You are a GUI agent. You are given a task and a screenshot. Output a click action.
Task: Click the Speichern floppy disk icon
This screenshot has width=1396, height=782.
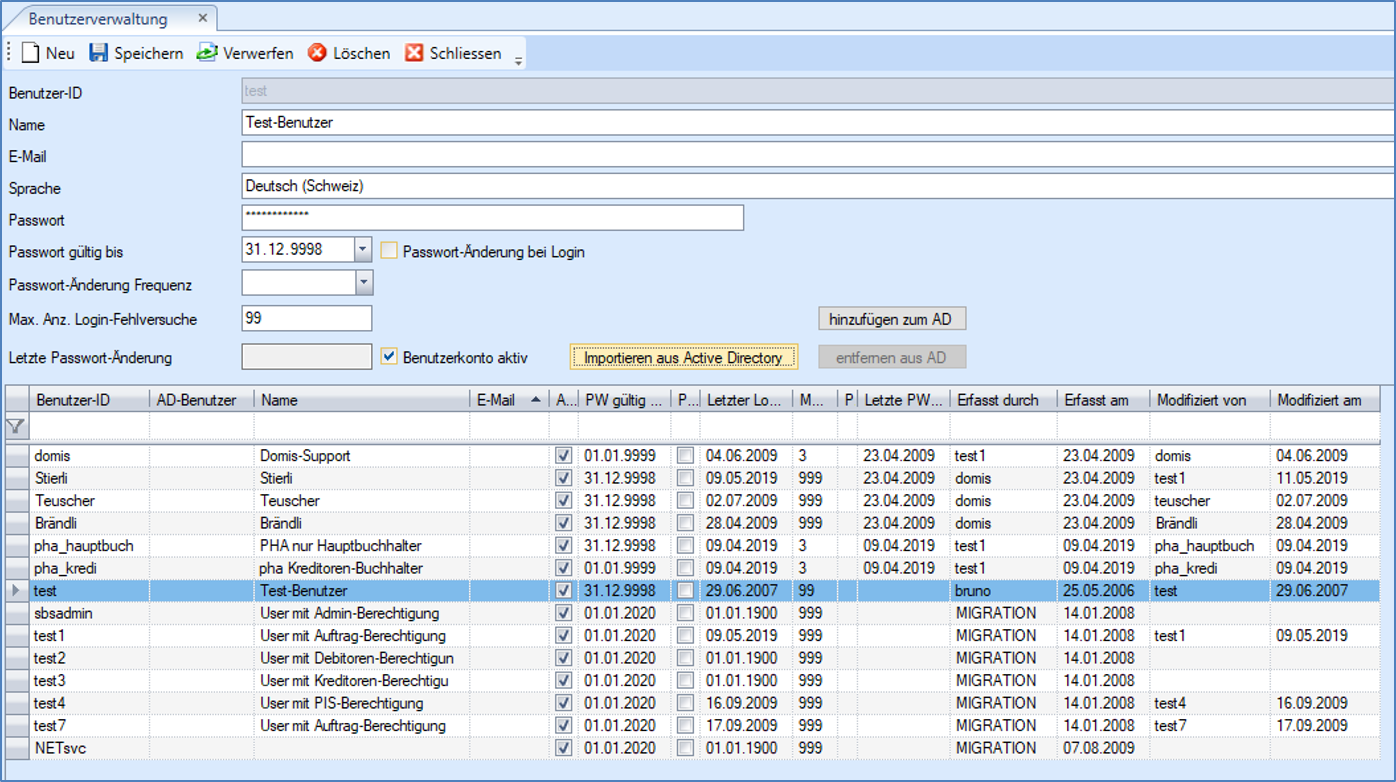[x=98, y=53]
